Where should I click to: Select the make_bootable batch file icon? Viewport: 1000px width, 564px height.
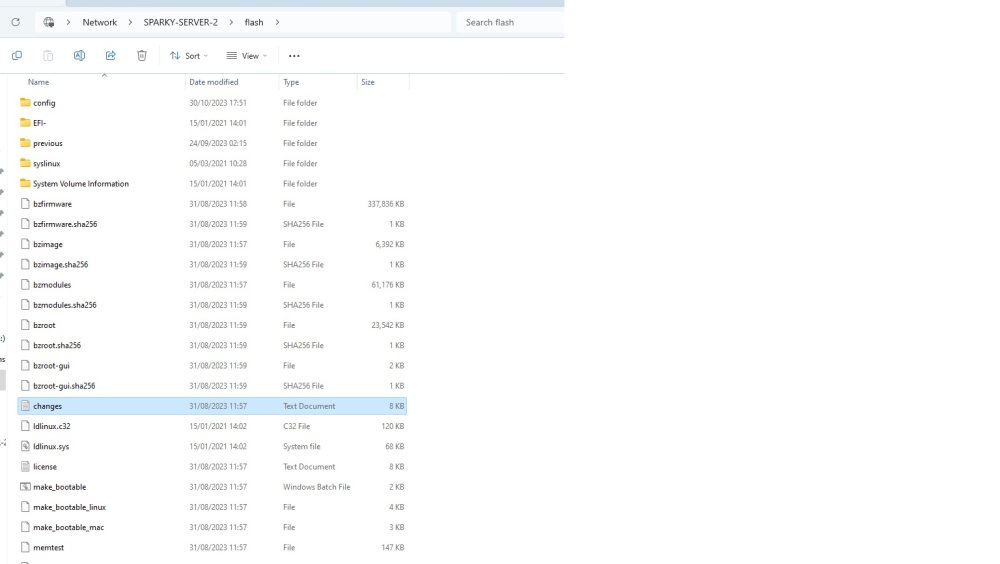(25, 487)
